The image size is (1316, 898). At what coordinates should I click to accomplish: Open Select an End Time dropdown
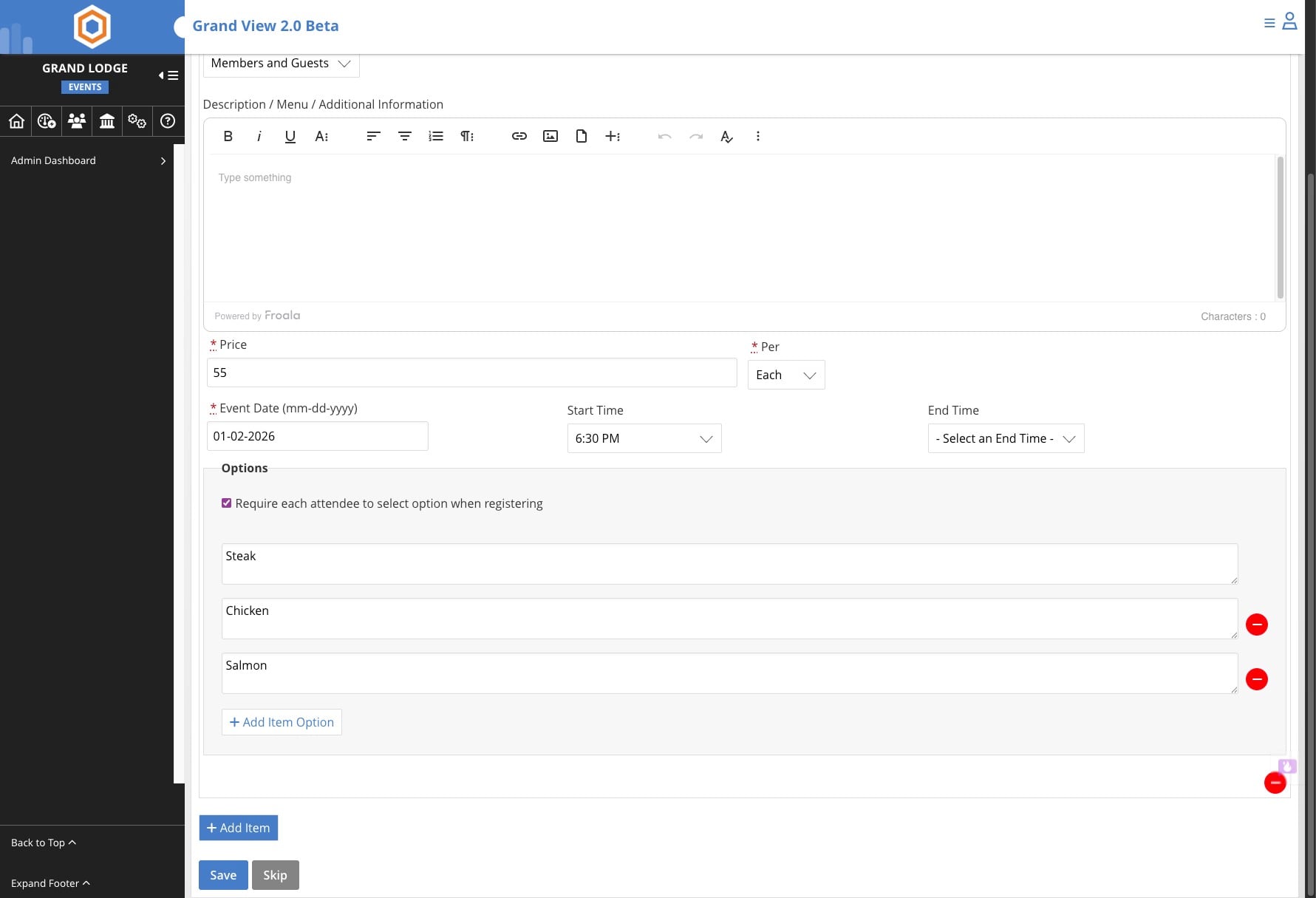pos(1006,438)
